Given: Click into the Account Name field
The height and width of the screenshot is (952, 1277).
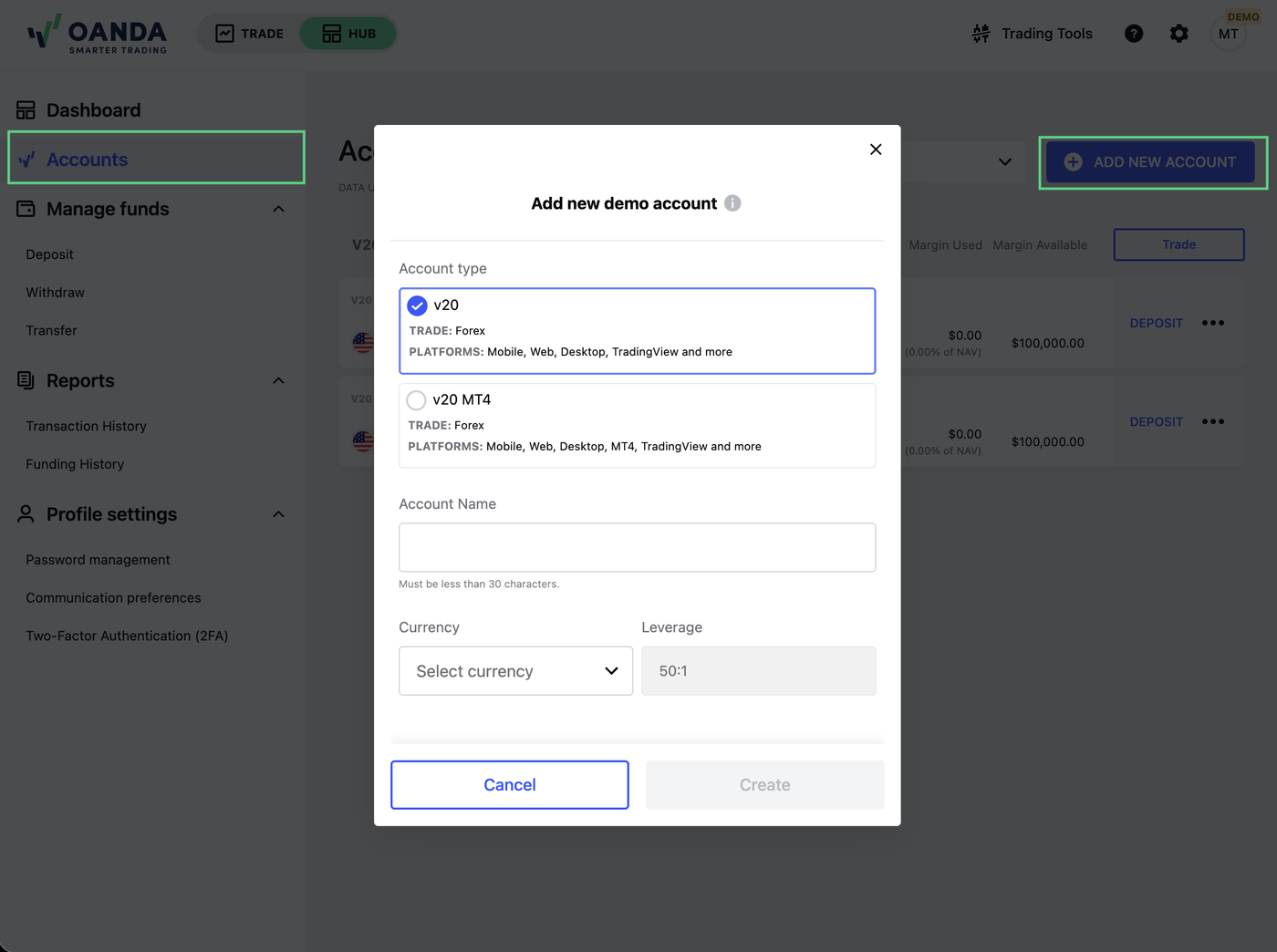Looking at the screenshot, I should coord(637,547).
